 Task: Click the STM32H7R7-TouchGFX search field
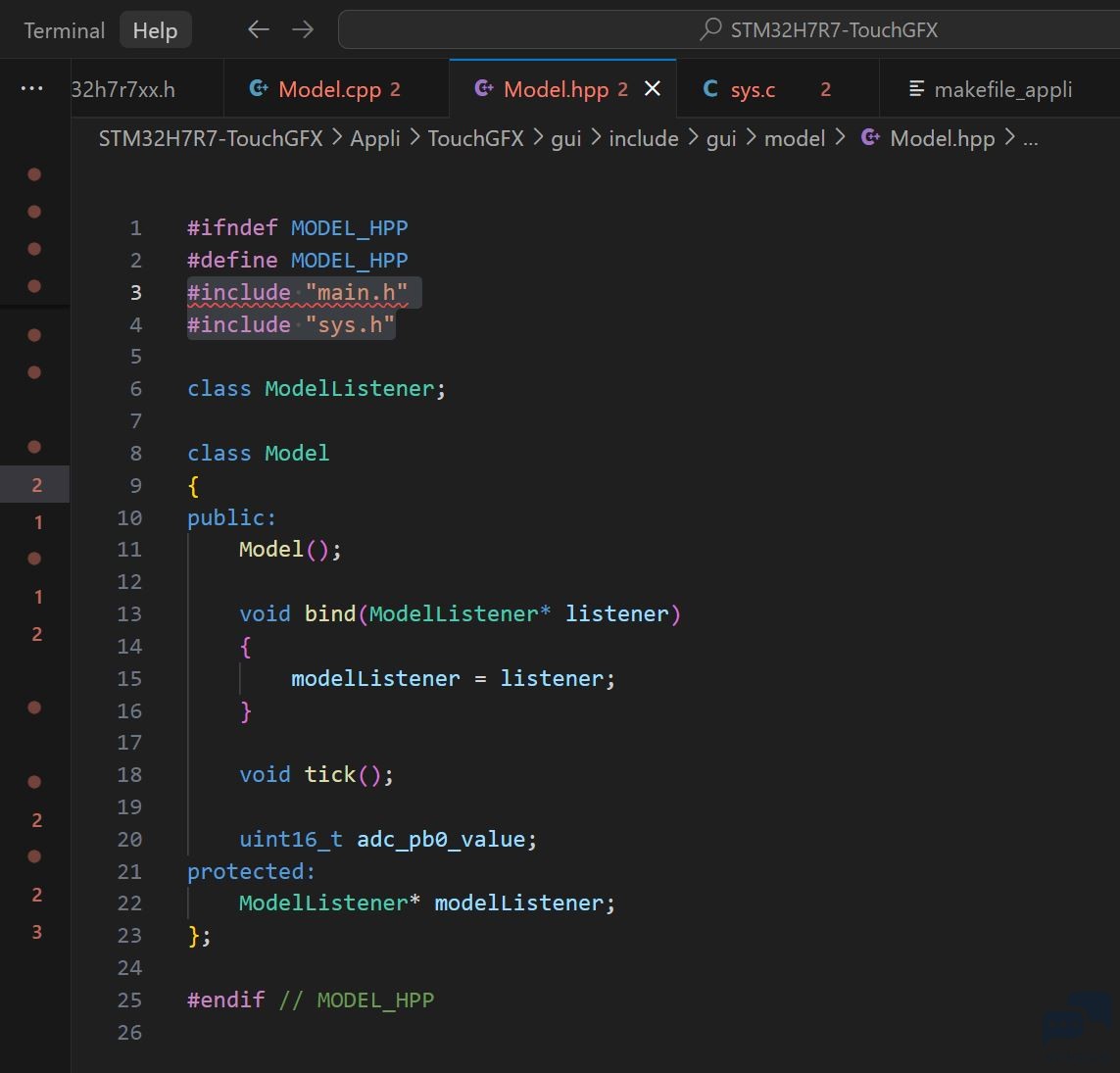point(729,29)
